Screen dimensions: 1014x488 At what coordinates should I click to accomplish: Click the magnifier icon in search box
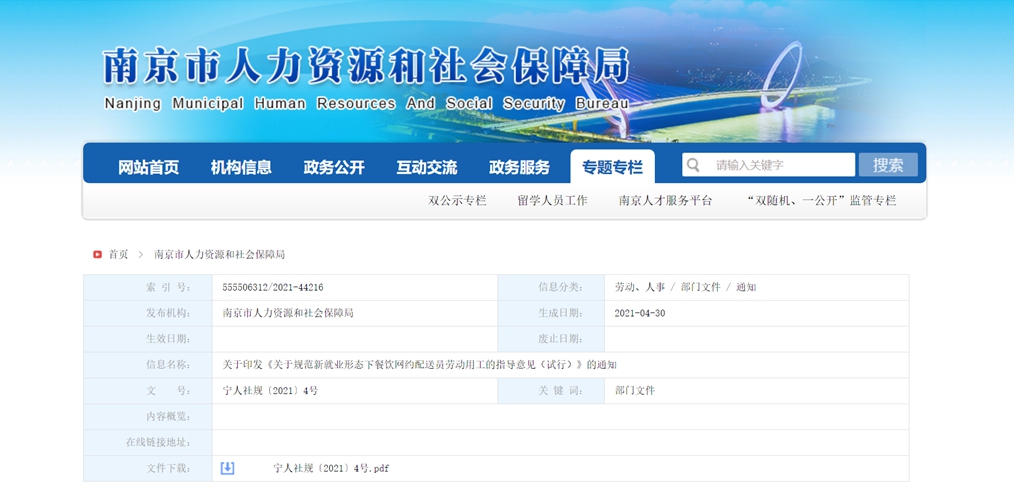click(x=693, y=165)
